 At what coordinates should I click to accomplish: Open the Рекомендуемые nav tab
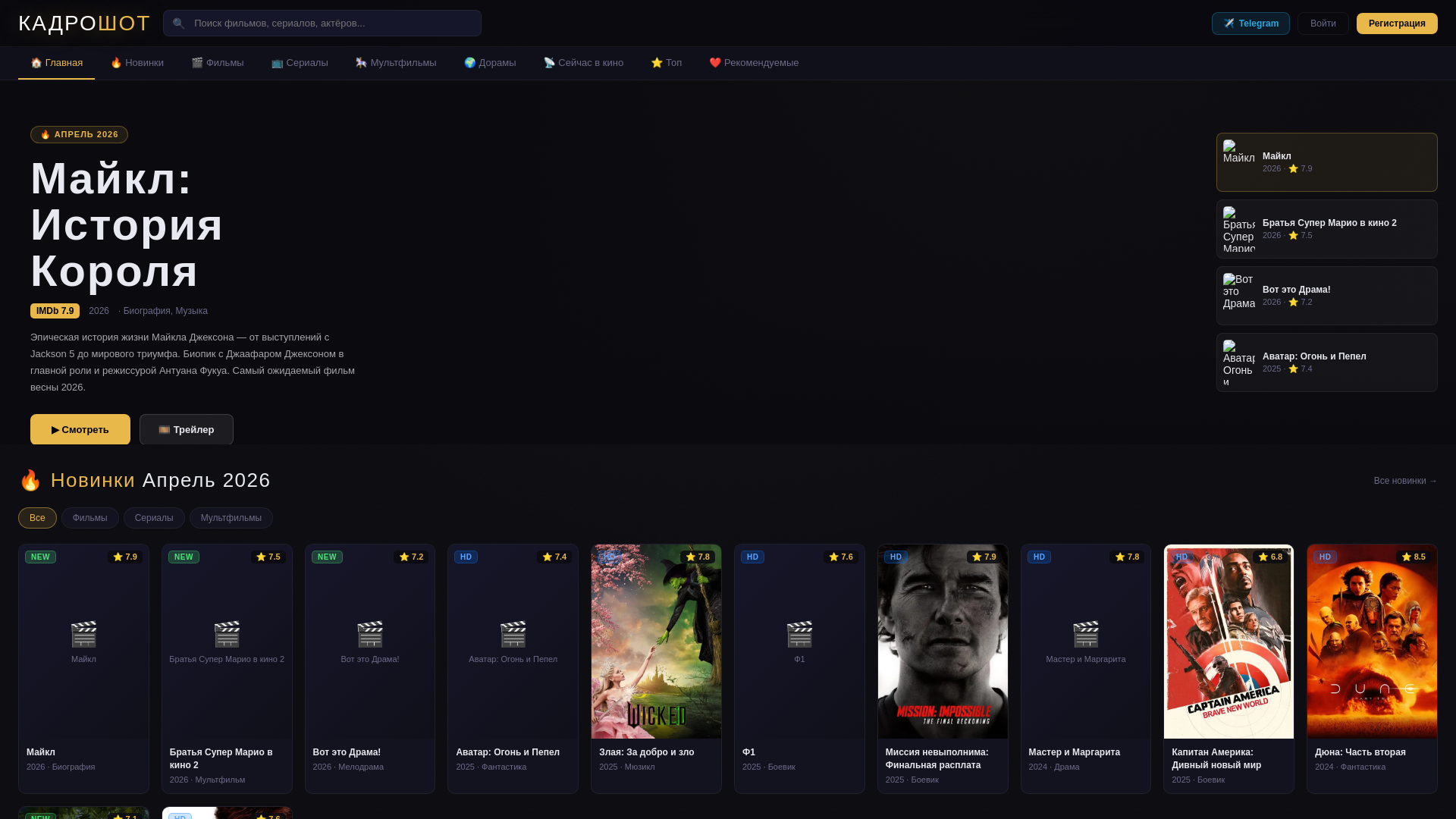[754, 63]
